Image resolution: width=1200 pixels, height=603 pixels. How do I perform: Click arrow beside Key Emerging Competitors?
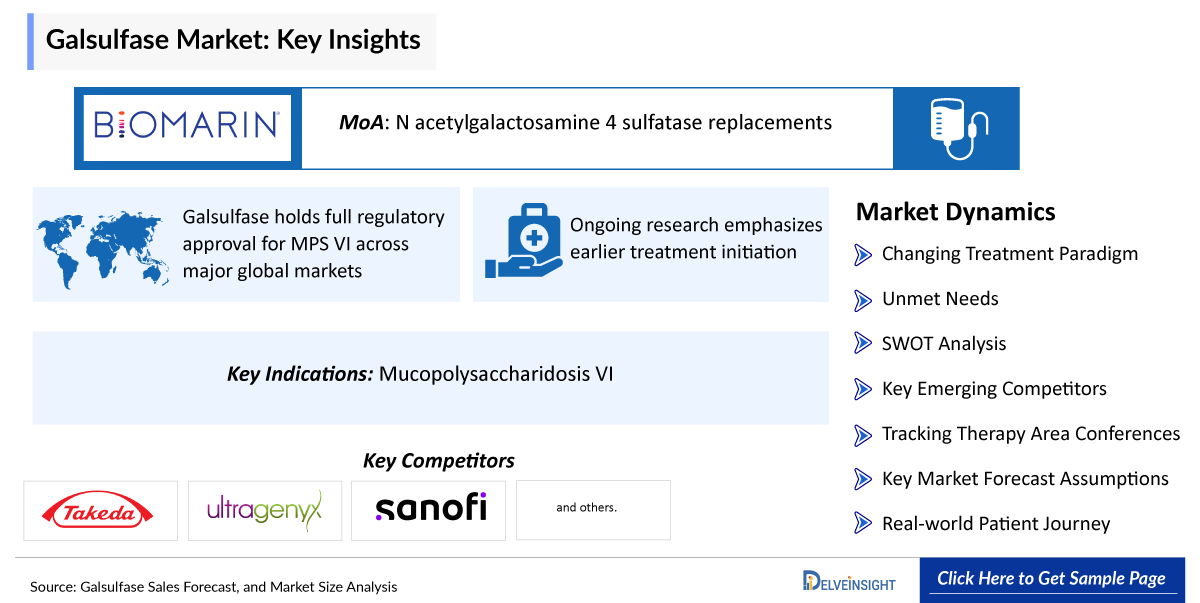click(863, 389)
